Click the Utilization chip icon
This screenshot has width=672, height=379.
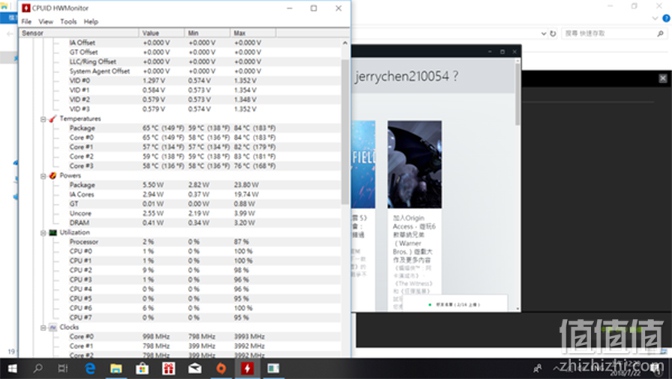(53, 233)
